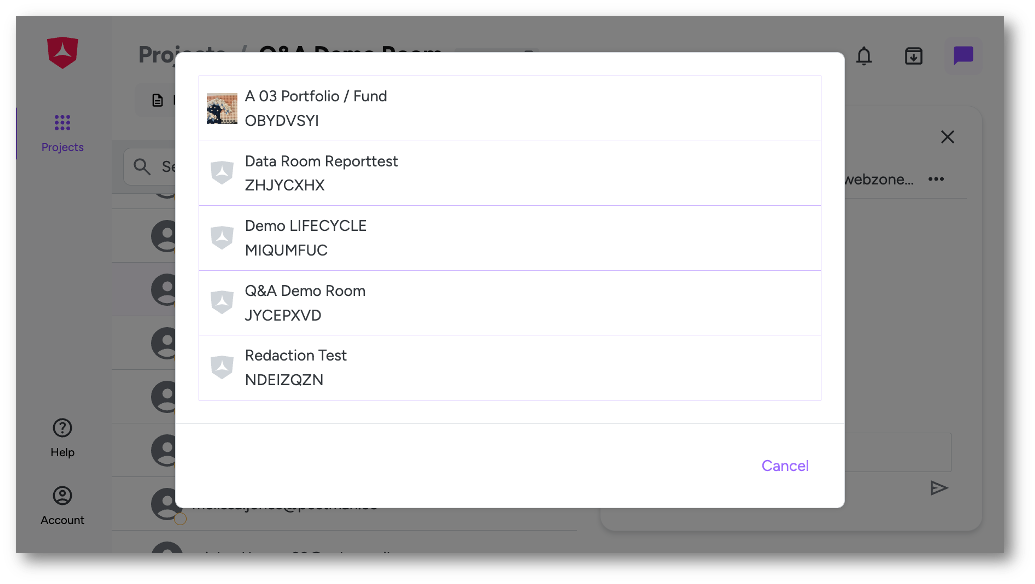The image size is (1035, 584).
Task: Choose the Demo LIFECYCLE project entry
Action: 510,238
